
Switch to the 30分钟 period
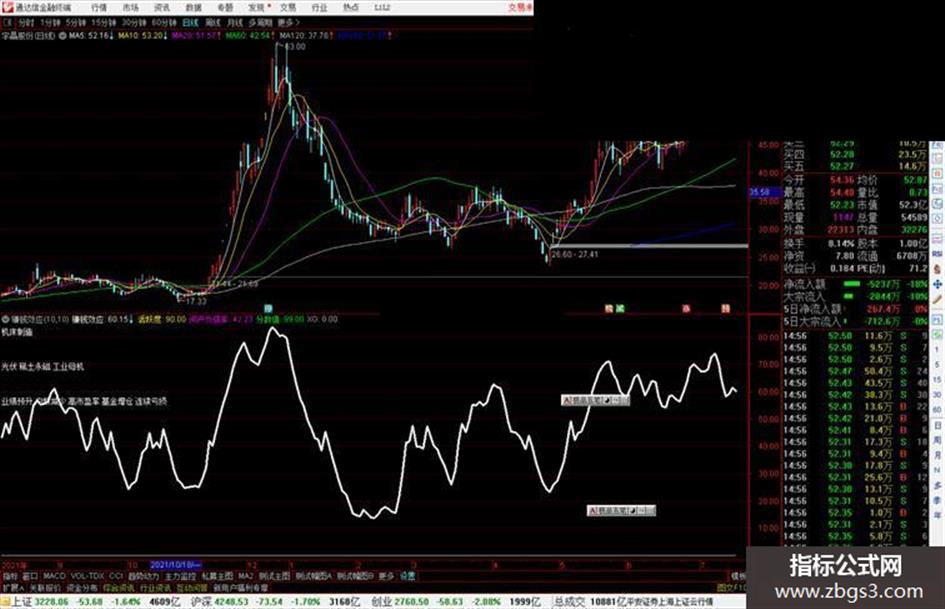point(133,22)
